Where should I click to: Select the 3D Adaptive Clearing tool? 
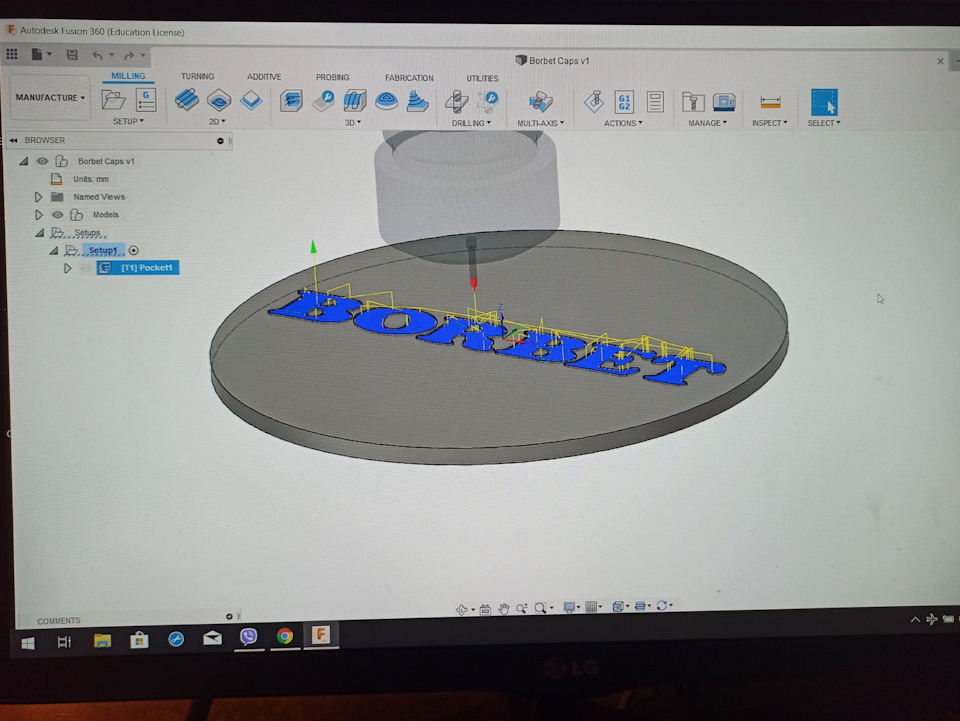point(291,100)
